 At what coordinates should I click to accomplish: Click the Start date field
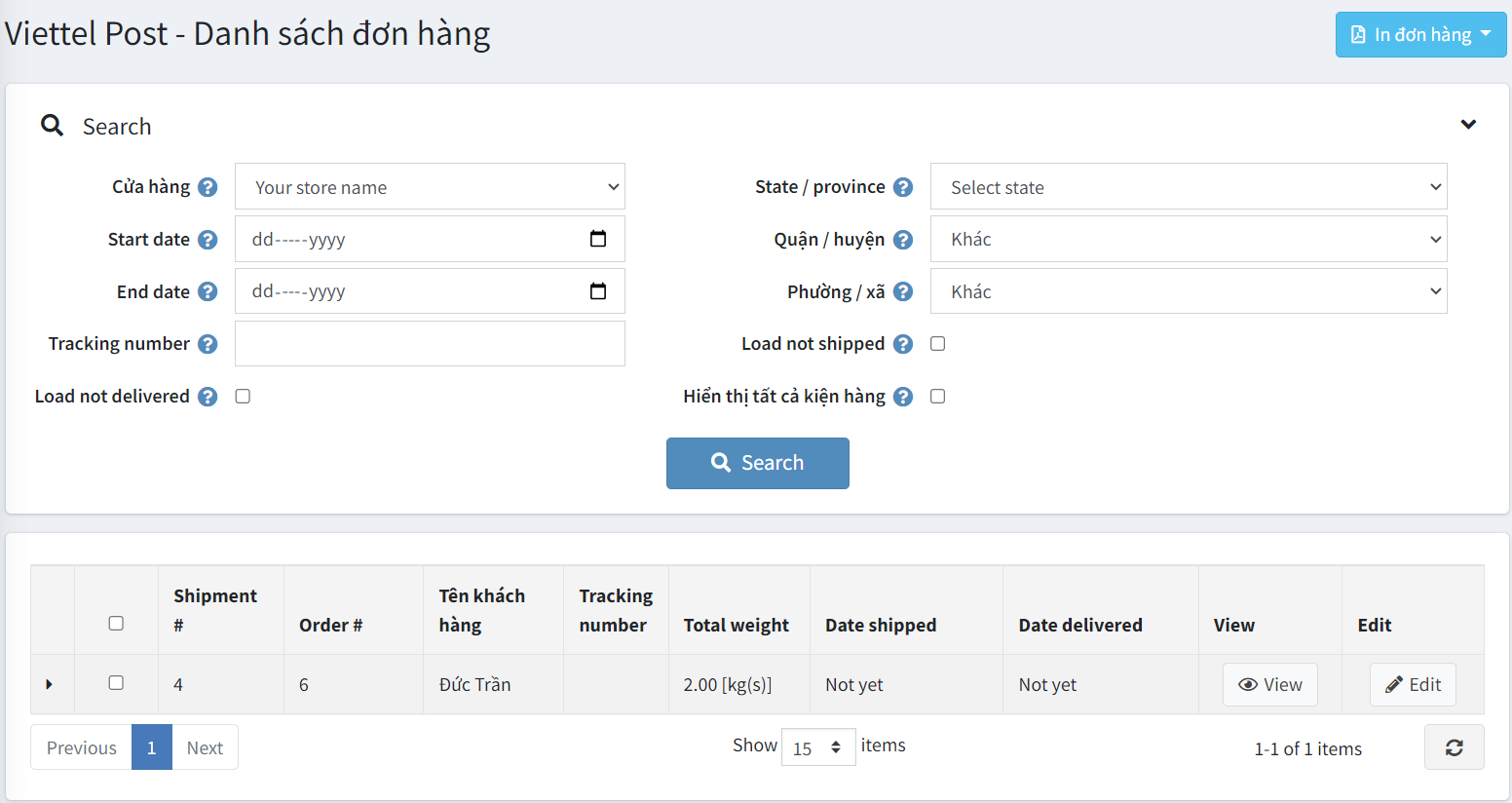pos(430,239)
